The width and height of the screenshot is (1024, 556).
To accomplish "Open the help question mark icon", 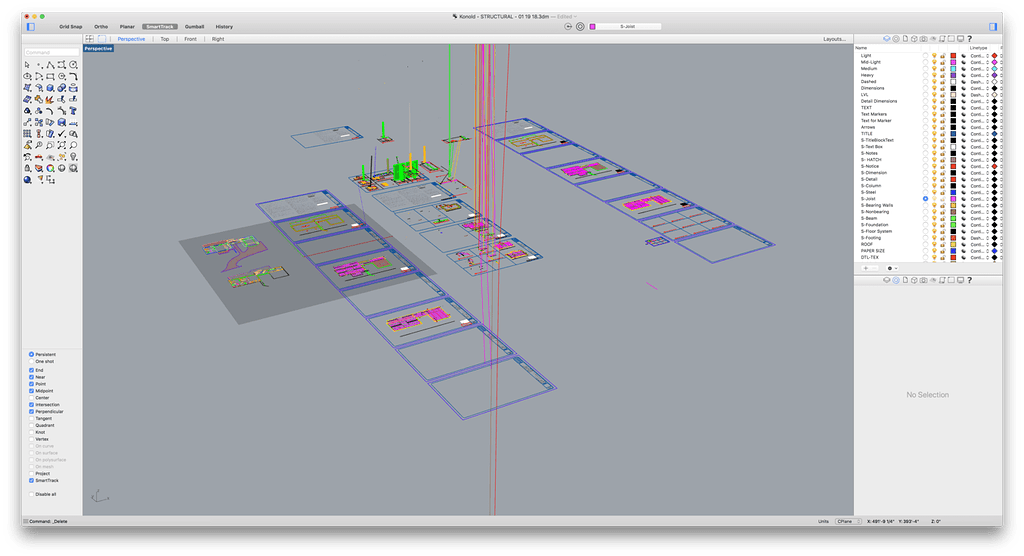I will click(968, 38).
